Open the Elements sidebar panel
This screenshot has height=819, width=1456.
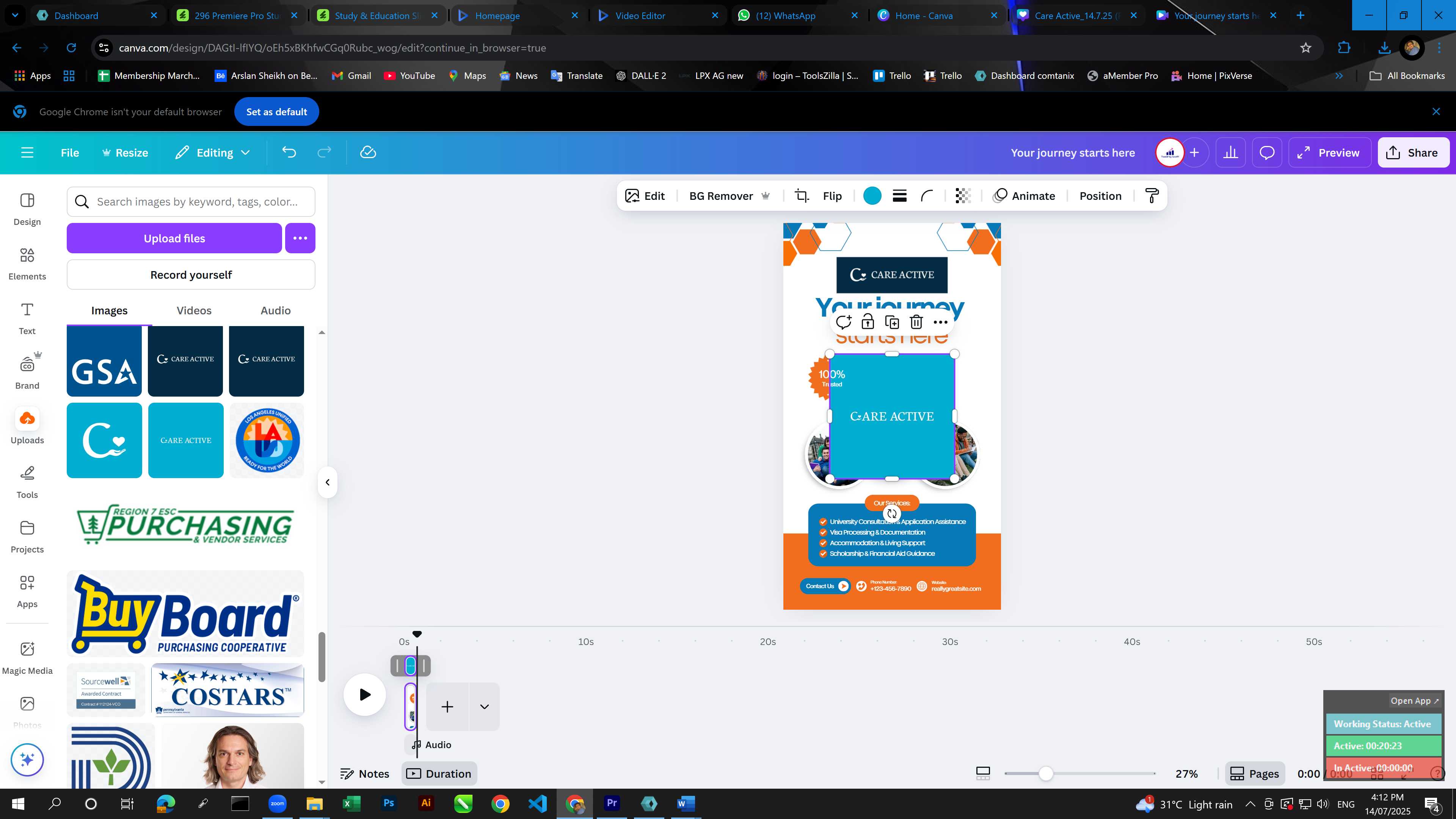pyautogui.click(x=27, y=264)
